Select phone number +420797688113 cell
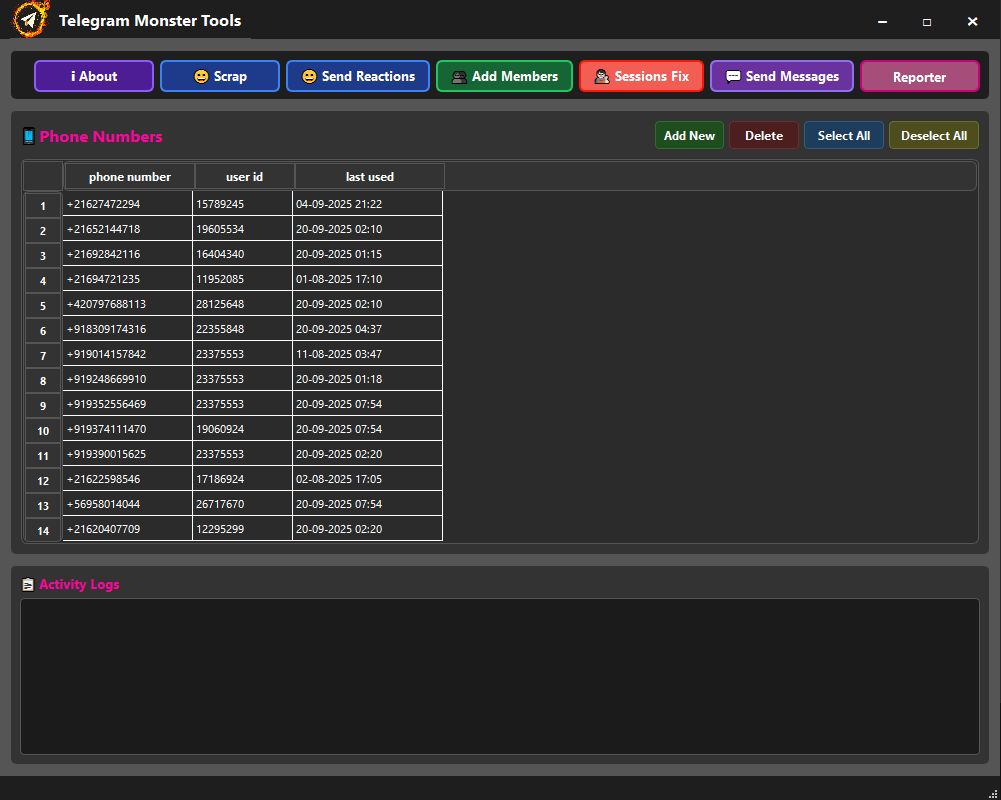The height and width of the screenshot is (800, 1001). [127, 304]
